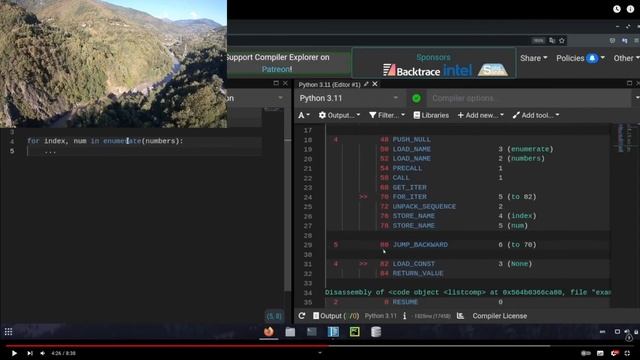Open terminal in the taskbar
This screenshot has height=360, width=640.
(312, 332)
